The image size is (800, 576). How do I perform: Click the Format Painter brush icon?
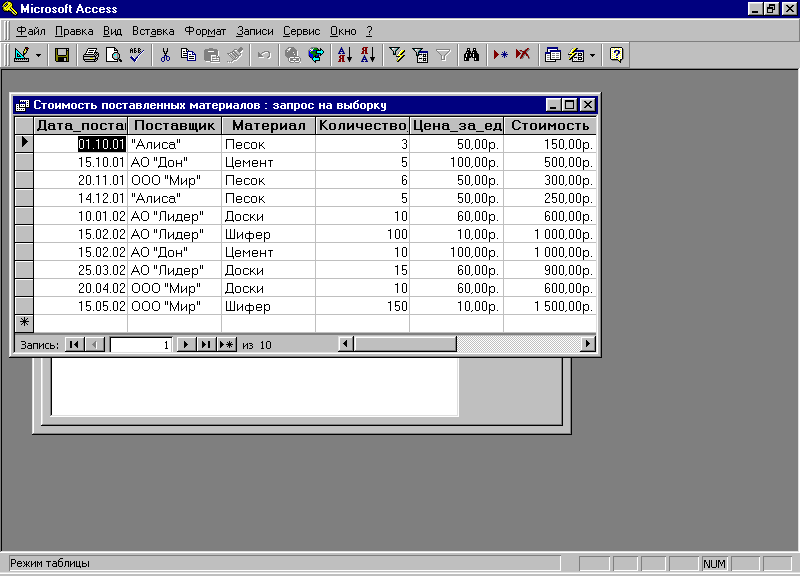click(235, 55)
